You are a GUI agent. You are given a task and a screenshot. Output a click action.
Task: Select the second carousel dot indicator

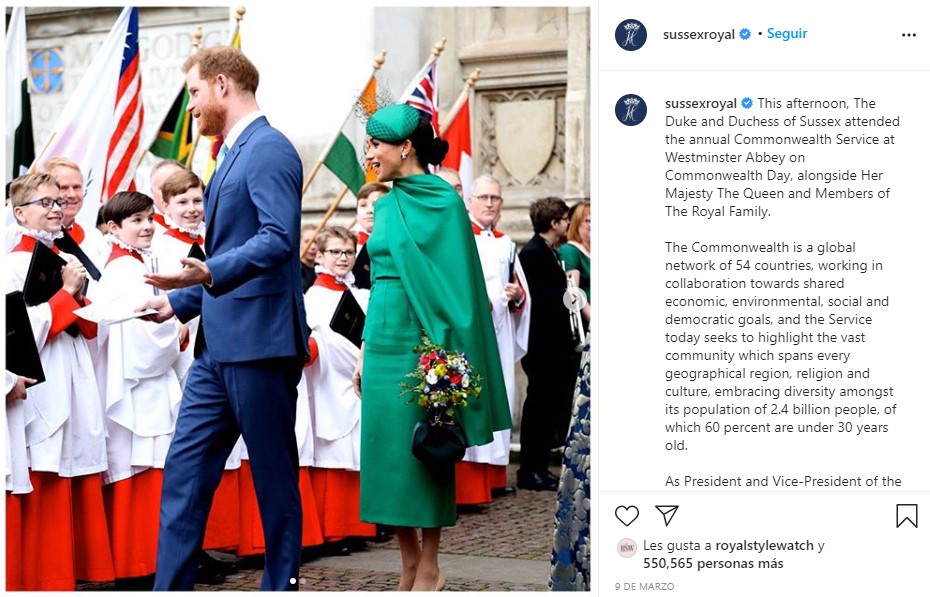tap(302, 581)
